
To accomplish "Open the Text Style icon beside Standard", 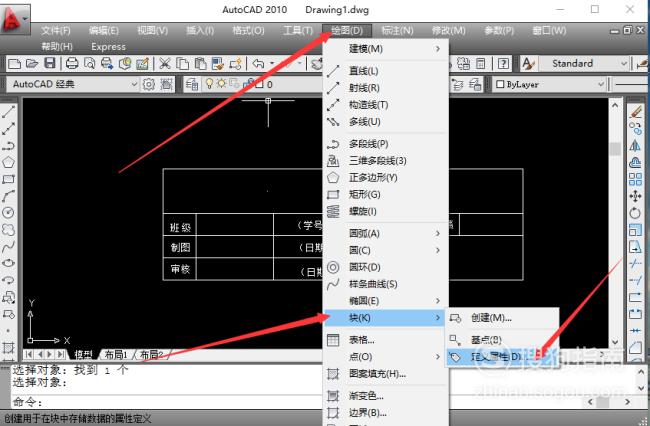I will (x=528, y=63).
